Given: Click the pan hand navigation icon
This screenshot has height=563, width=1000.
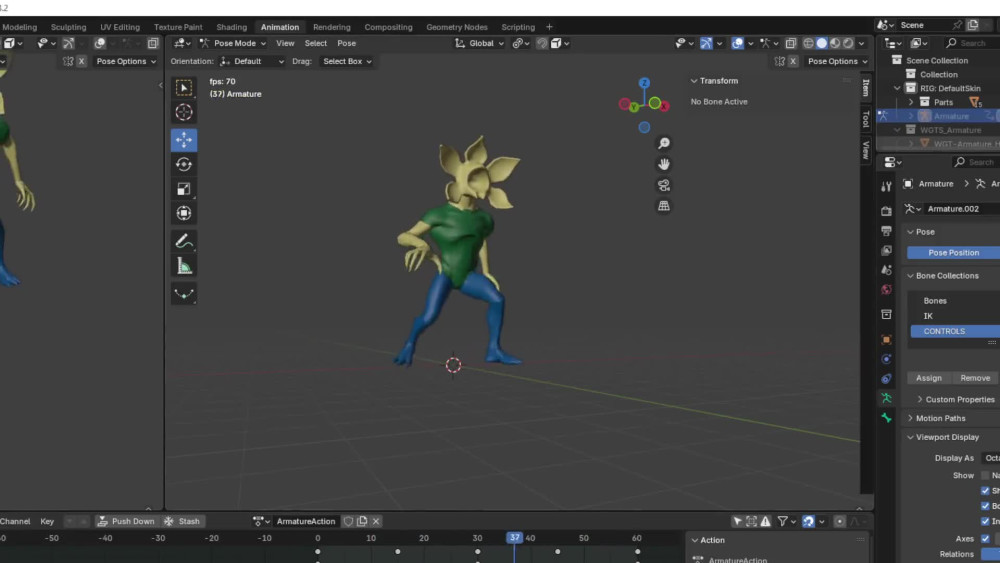Looking at the screenshot, I should pyautogui.click(x=664, y=165).
